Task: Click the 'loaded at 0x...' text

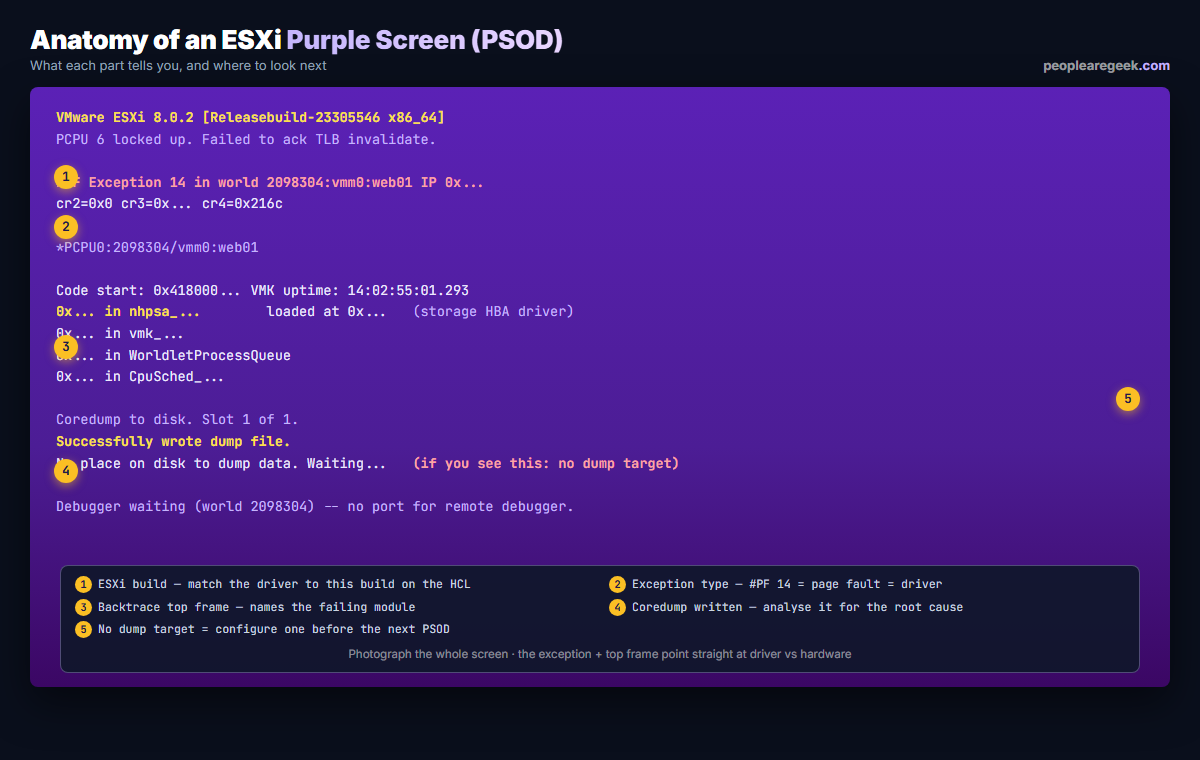Action: click(326, 312)
